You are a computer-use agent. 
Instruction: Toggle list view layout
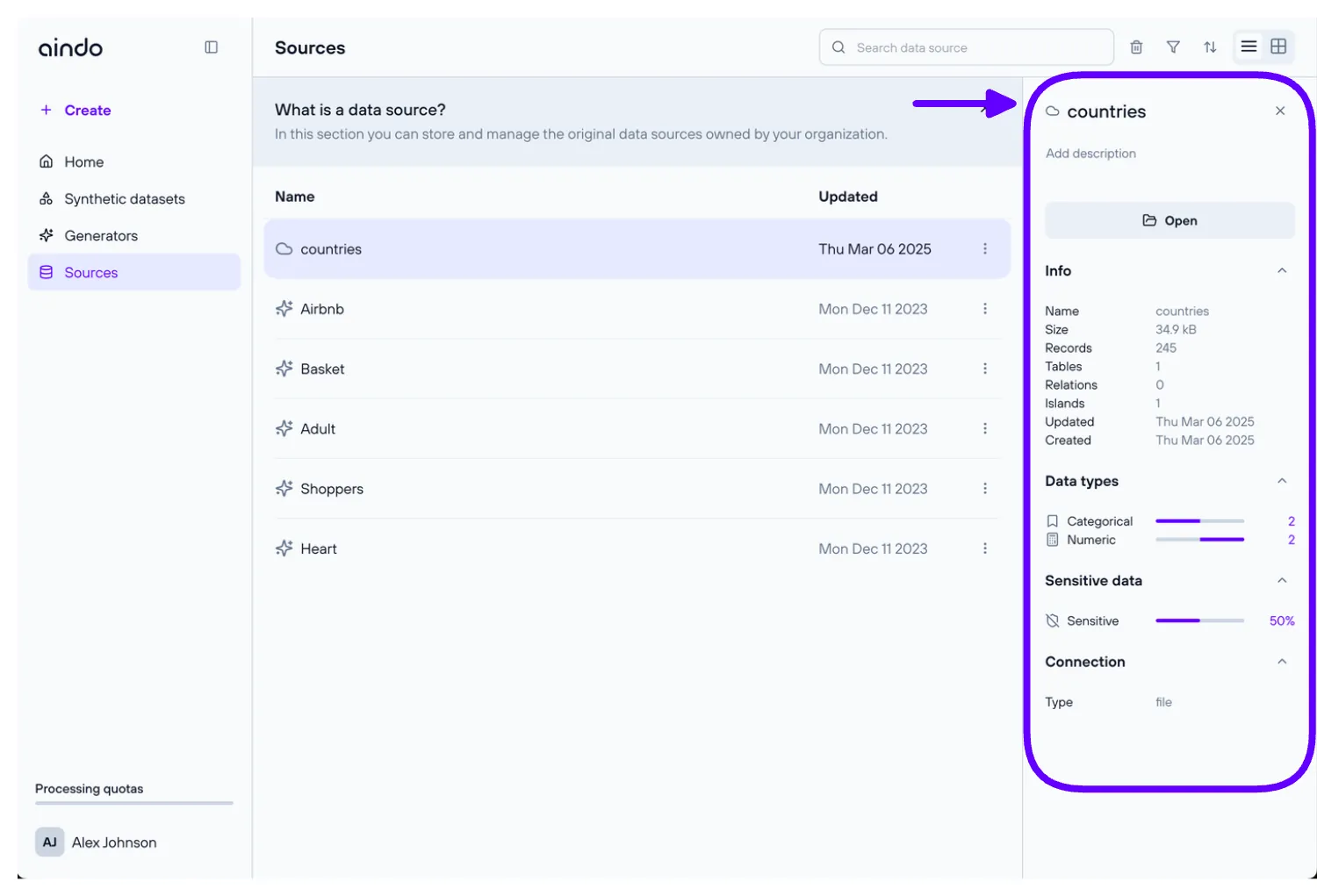click(x=1249, y=47)
